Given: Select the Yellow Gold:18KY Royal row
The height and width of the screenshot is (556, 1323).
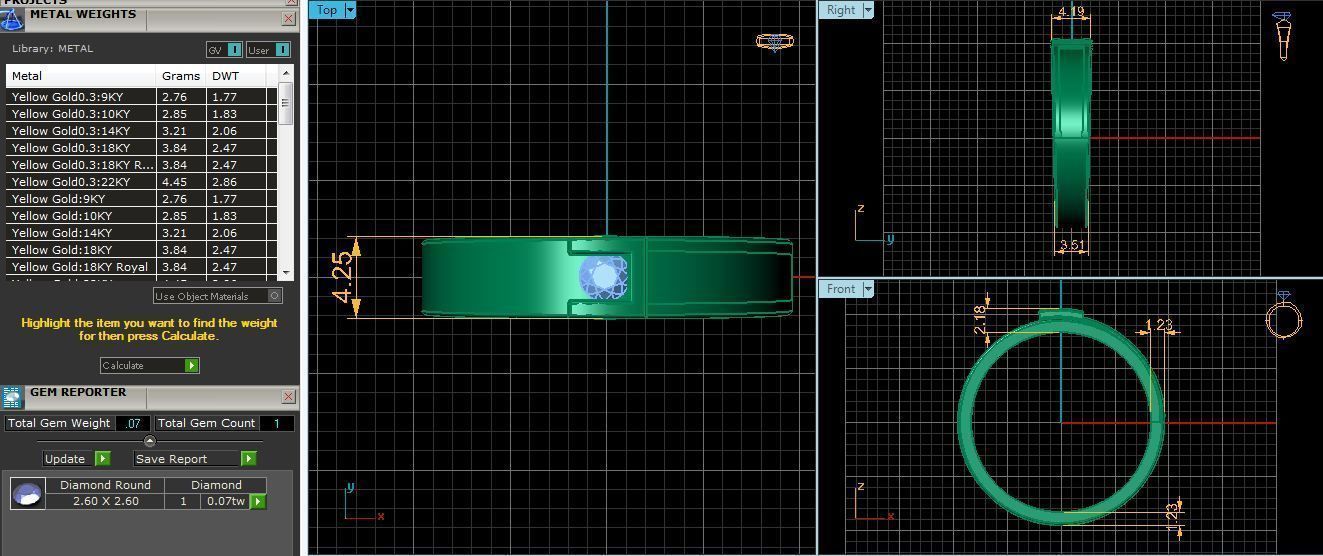Looking at the screenshot, I should point(141,267).
